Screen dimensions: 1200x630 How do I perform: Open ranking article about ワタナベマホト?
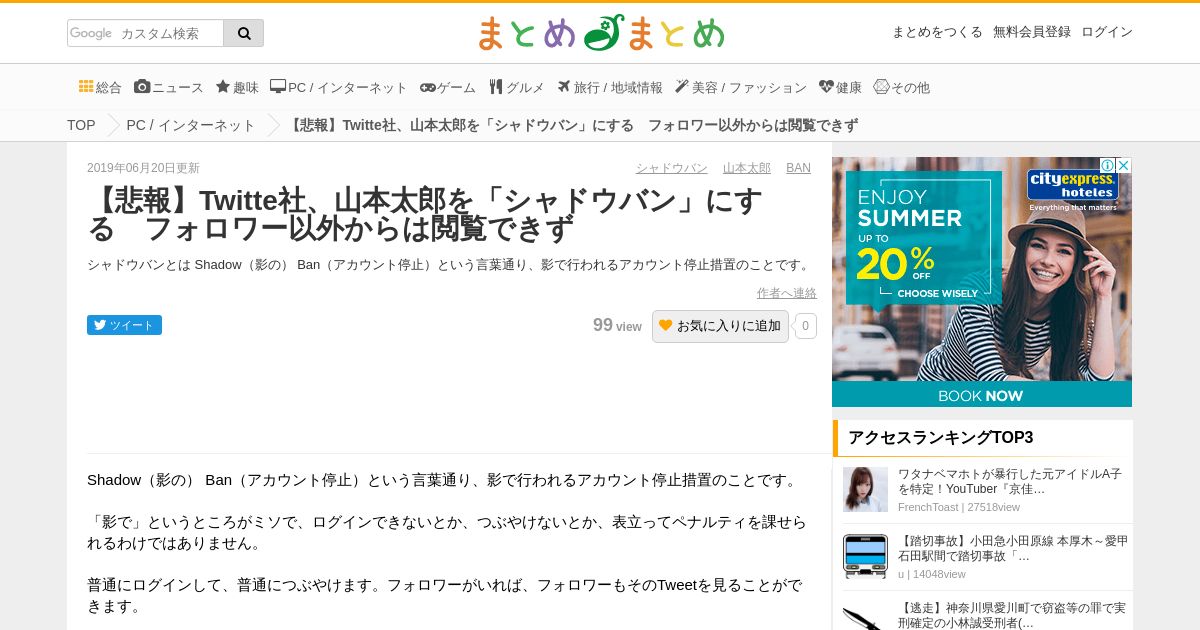click(x=1010, y=481)
